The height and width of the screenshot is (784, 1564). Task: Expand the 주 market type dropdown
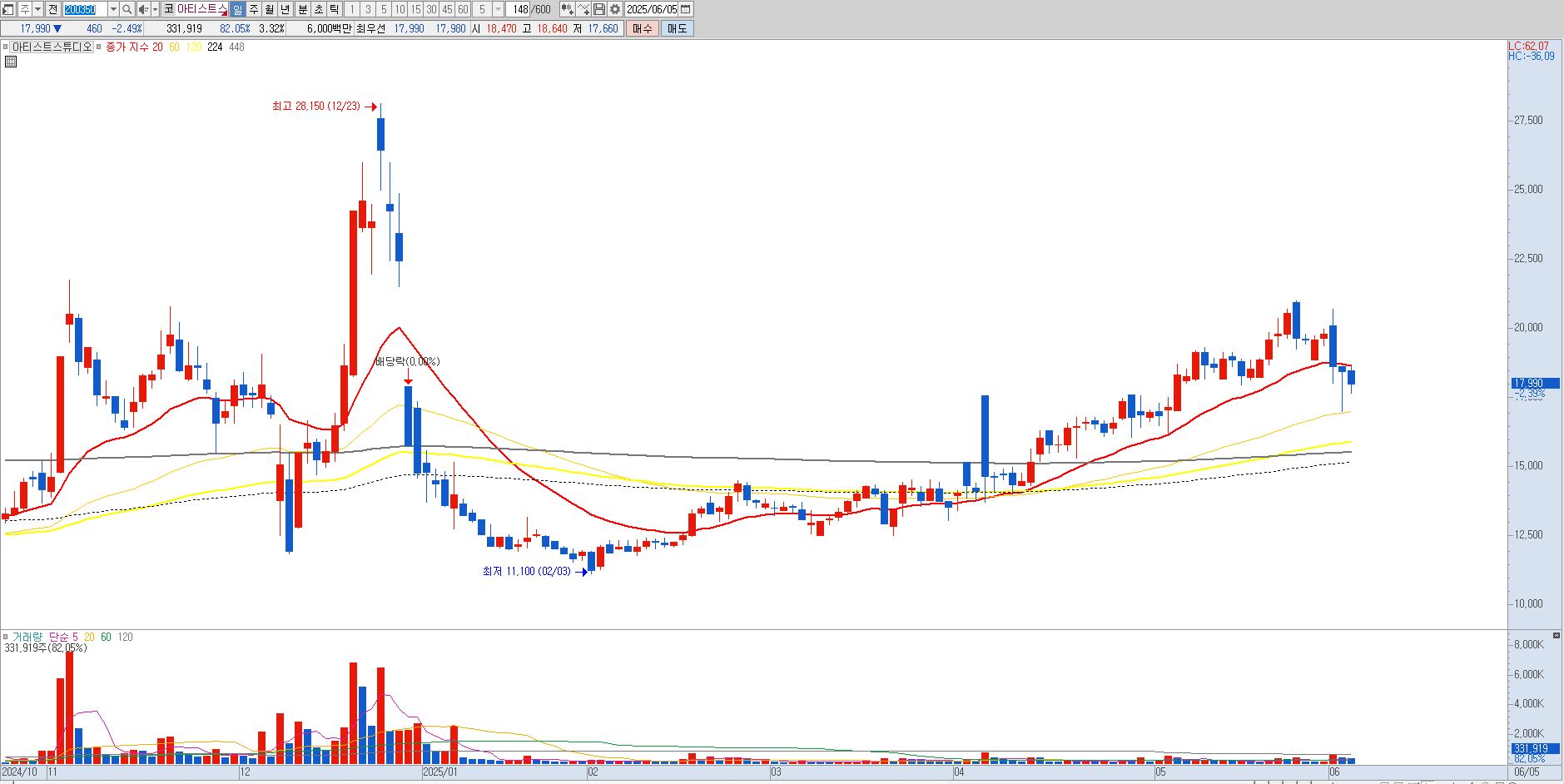coord(38,9)
